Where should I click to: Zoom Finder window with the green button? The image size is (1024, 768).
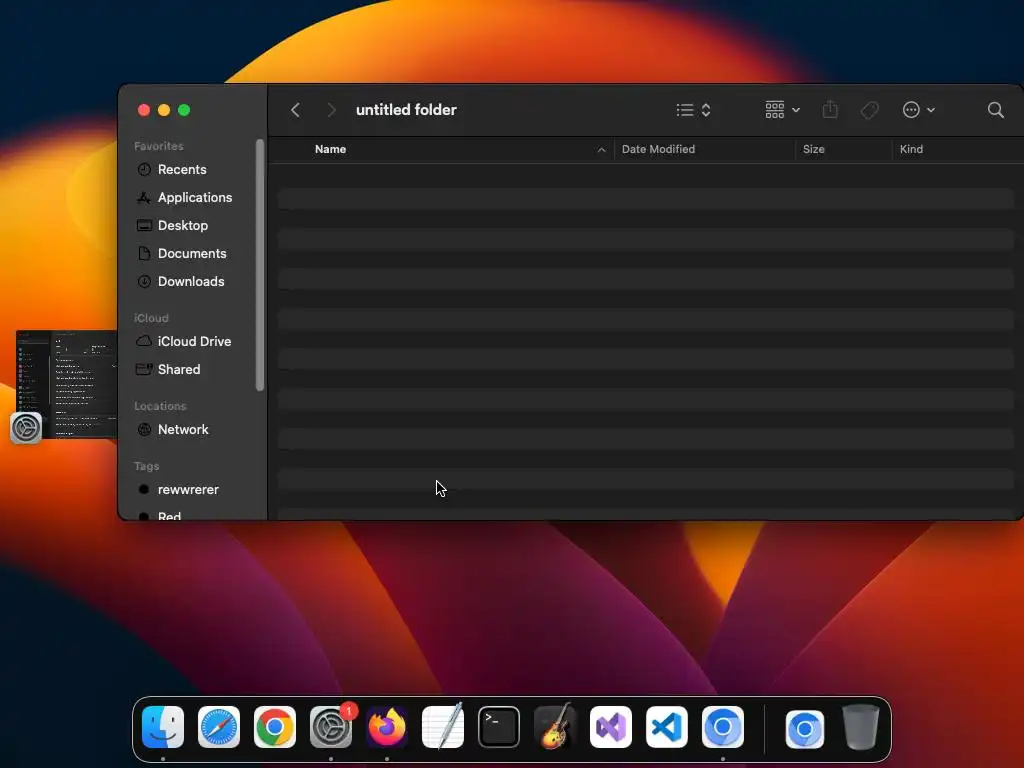(x=184, y=110)
